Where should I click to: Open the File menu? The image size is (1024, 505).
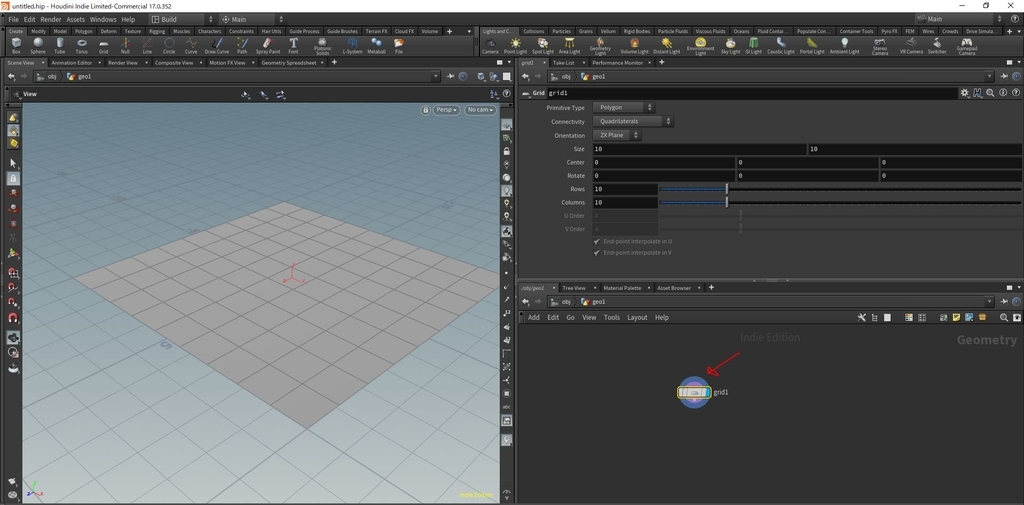(x=14, y=20)
